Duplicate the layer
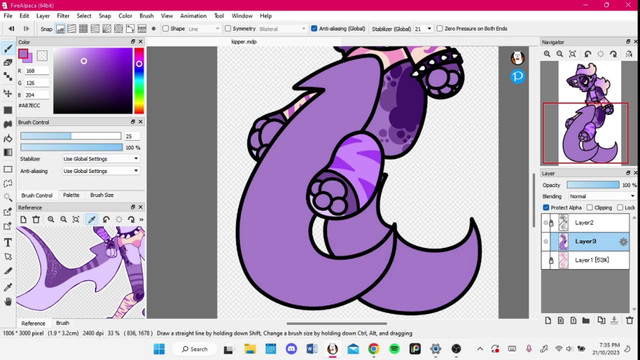This screenshot has height=360, width=640. [x=601, y=321]
